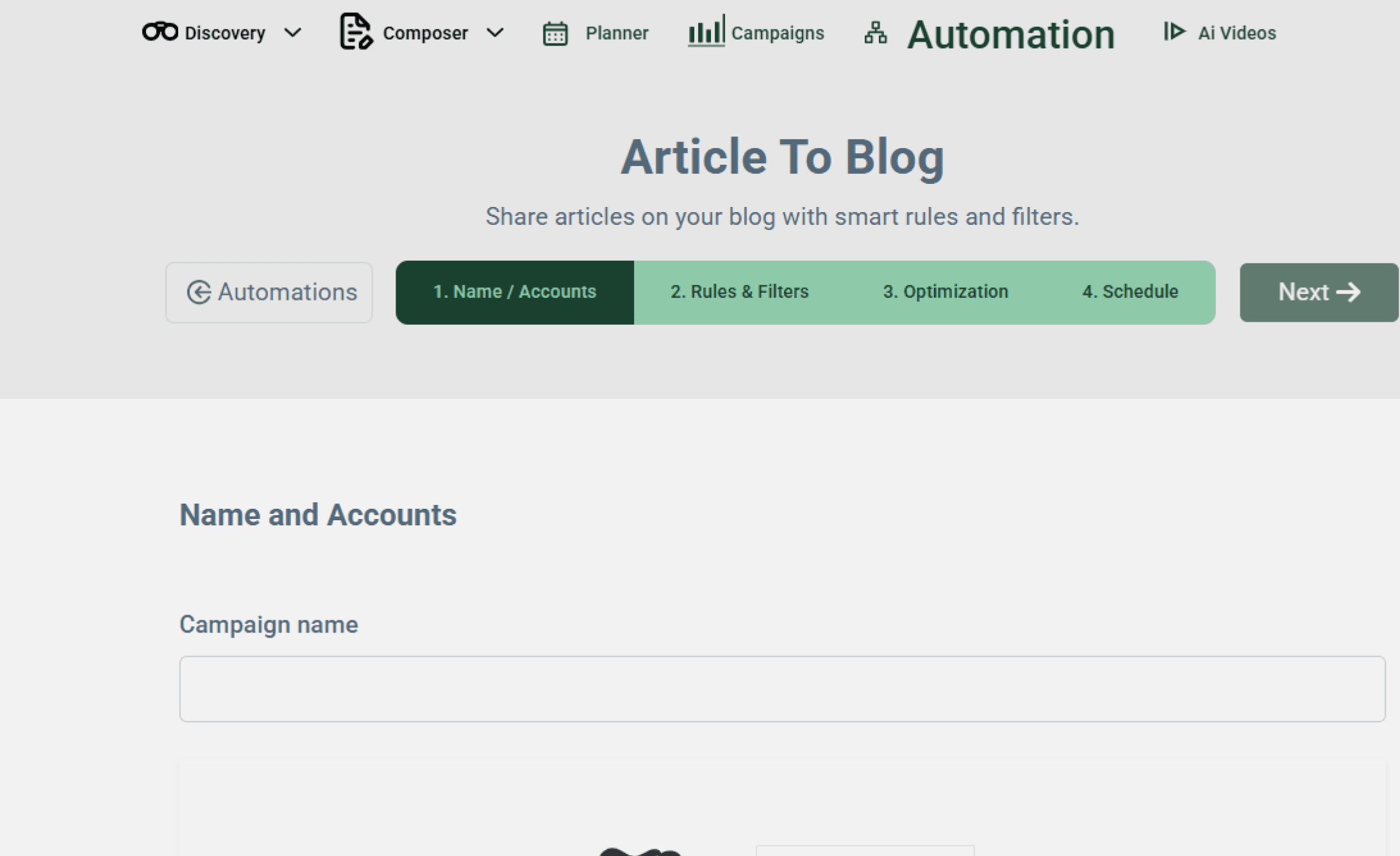Click the Composer document icon
The height and width of the screenshot is (856, 1400).
[356, 31]
